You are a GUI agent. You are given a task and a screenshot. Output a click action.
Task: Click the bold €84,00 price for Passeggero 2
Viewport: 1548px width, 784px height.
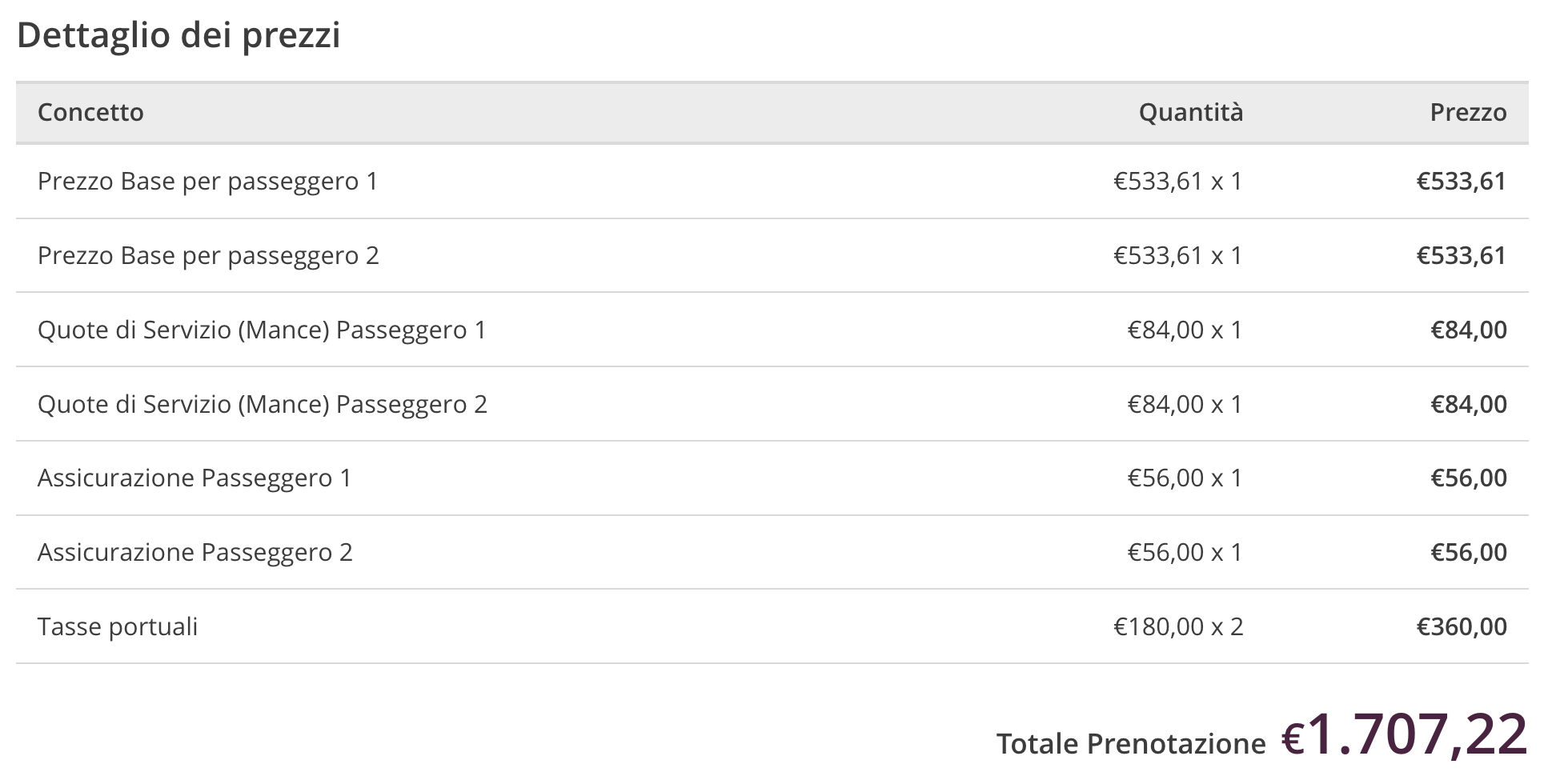click(x=1469, y=404)
